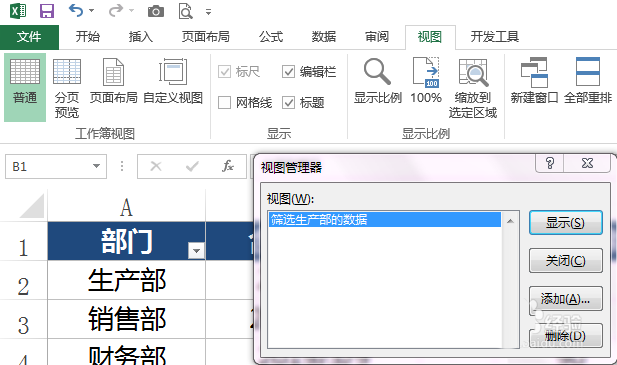This screenshot has height=365, width=617.
Task: Open the 显示比例 zoom dialog
Action: (377, 81)
